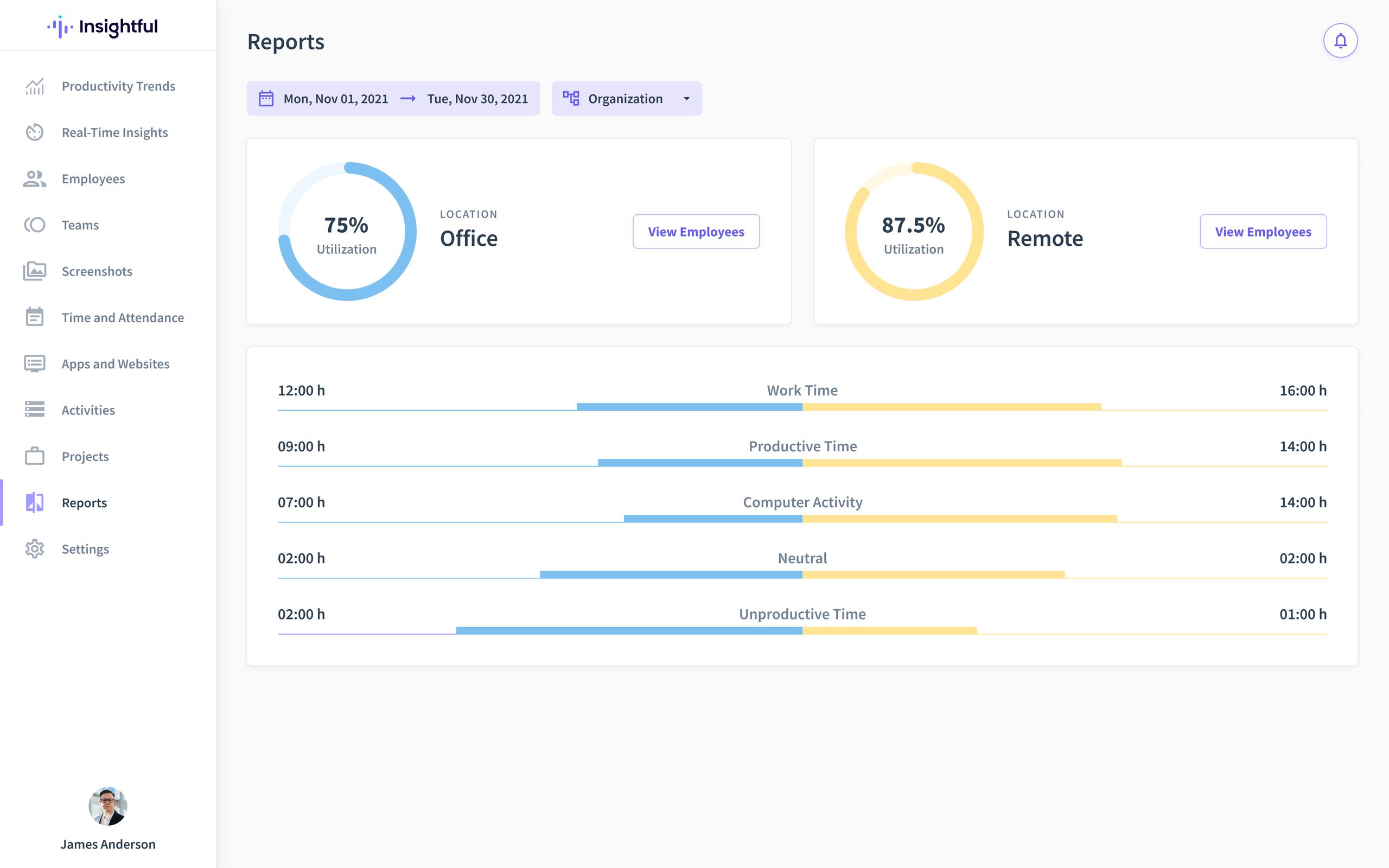Click the Insightful logo
Screen dimensions: 1389x868
click(x=102, y=27)
